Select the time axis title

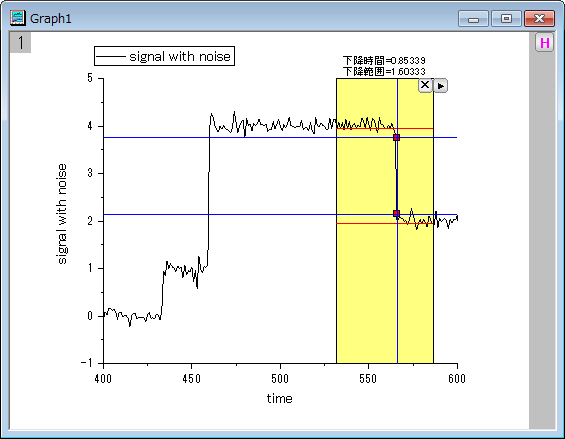coord(280,399)
